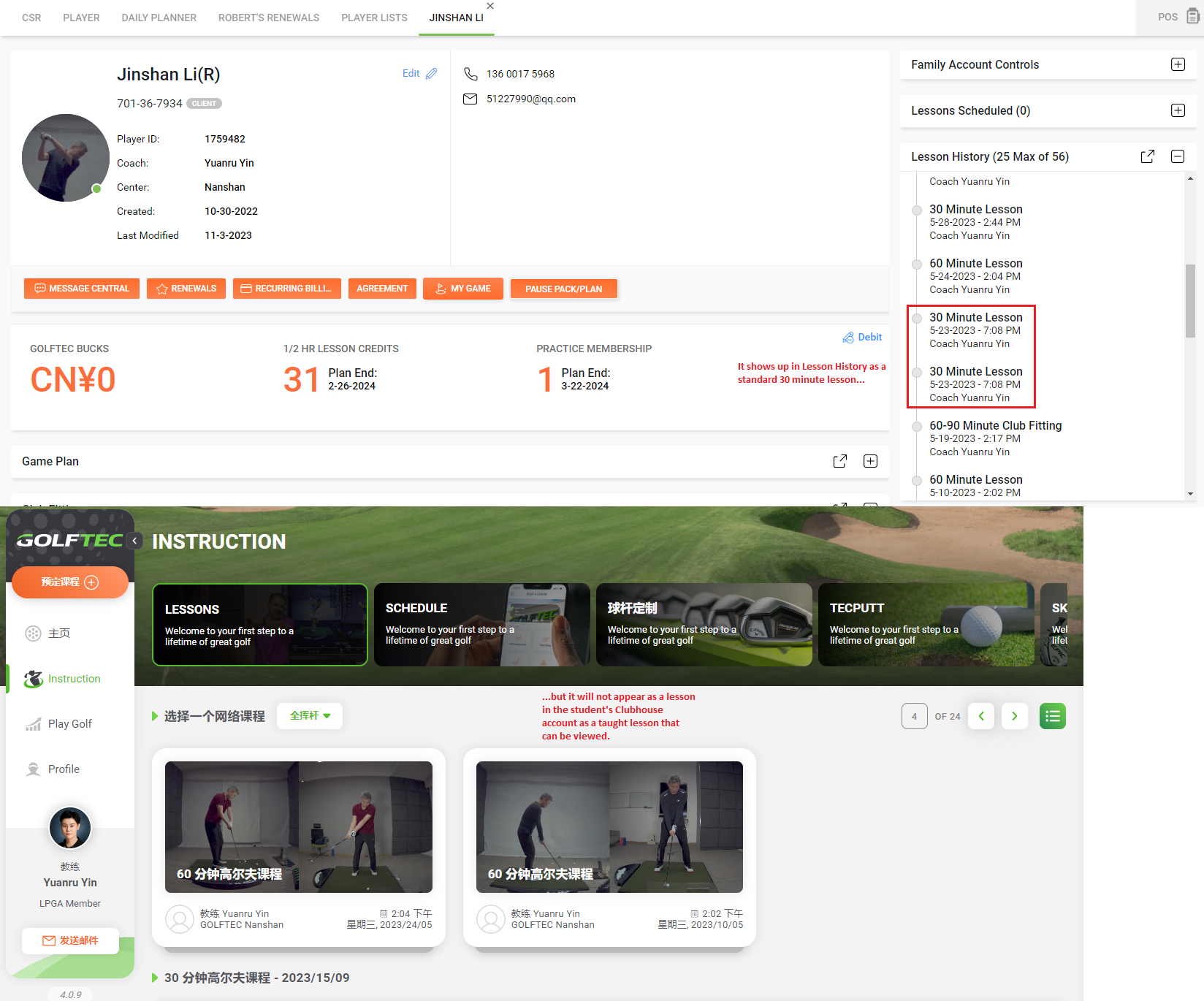The image size is (1204, 1001).
Task: Select the 5-28-2023 30 Minute Lesson entry
Action: (x=975, y=222)
